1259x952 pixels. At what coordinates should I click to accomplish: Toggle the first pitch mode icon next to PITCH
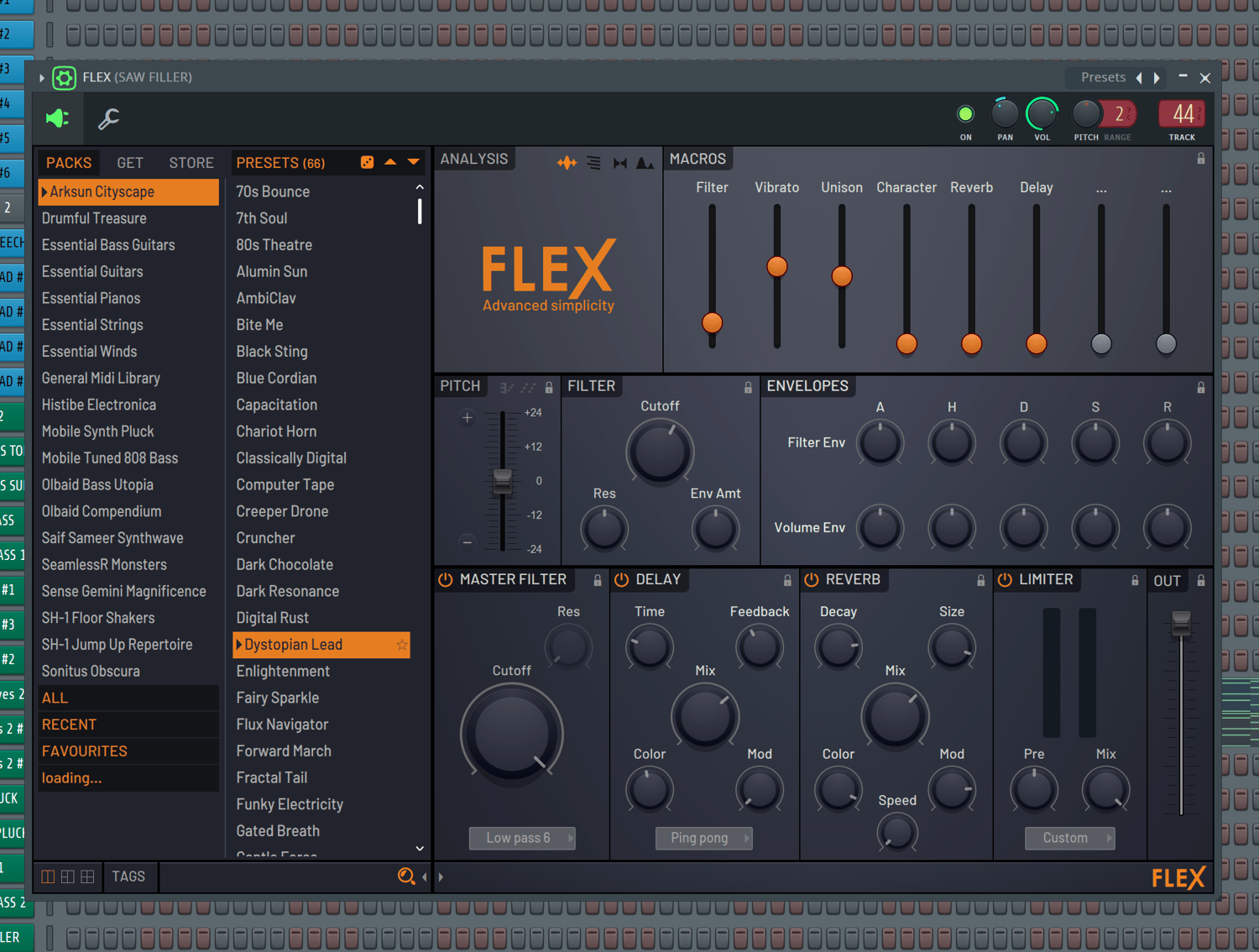pyautogui.click(x=506, y=387)
